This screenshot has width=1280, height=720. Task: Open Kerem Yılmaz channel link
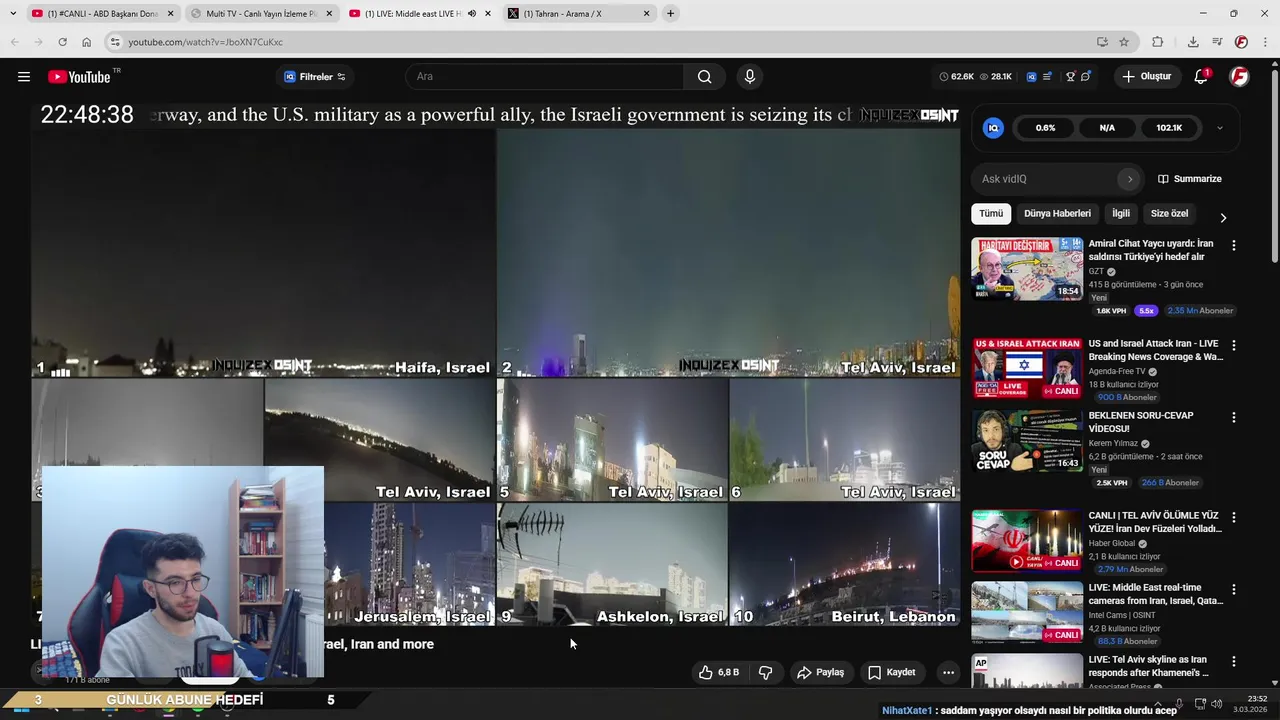pos(1113,443)
